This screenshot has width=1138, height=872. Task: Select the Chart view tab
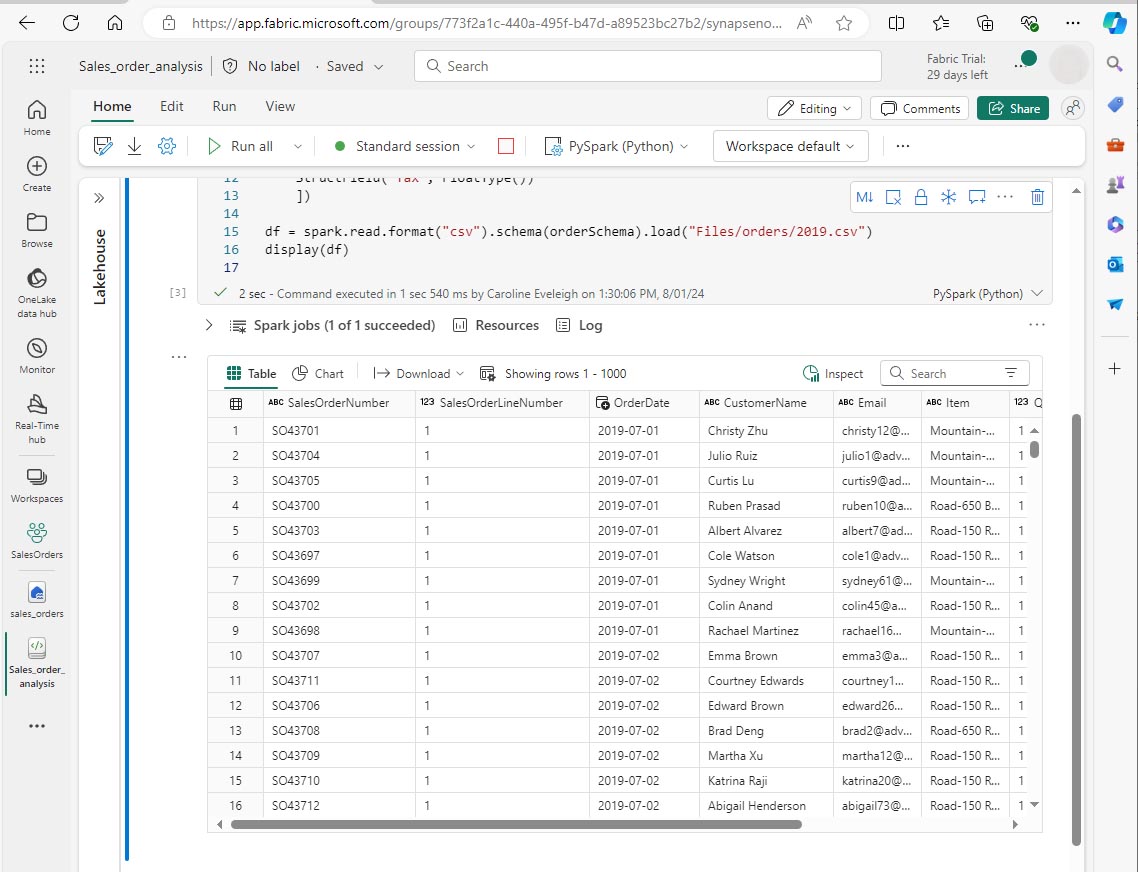click(318, 373)
